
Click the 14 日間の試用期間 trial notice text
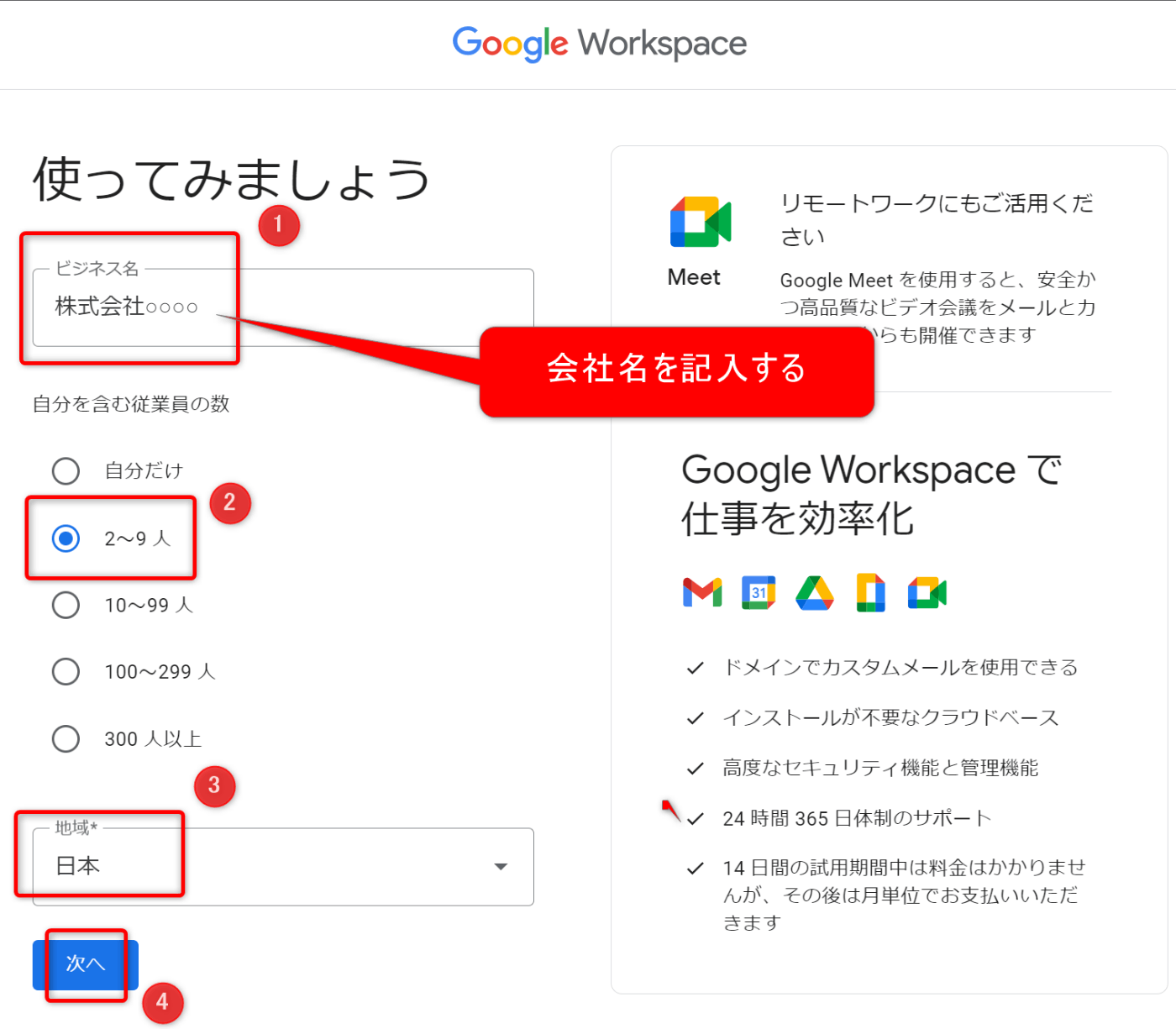point(904,895)
